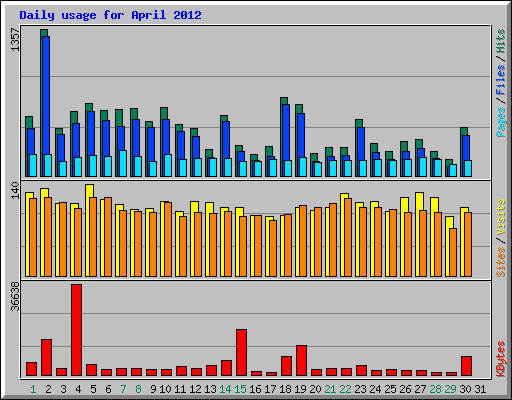Click the cyan pages bar for day 7
The image size is (512, 400).
[x=123, y=163]
